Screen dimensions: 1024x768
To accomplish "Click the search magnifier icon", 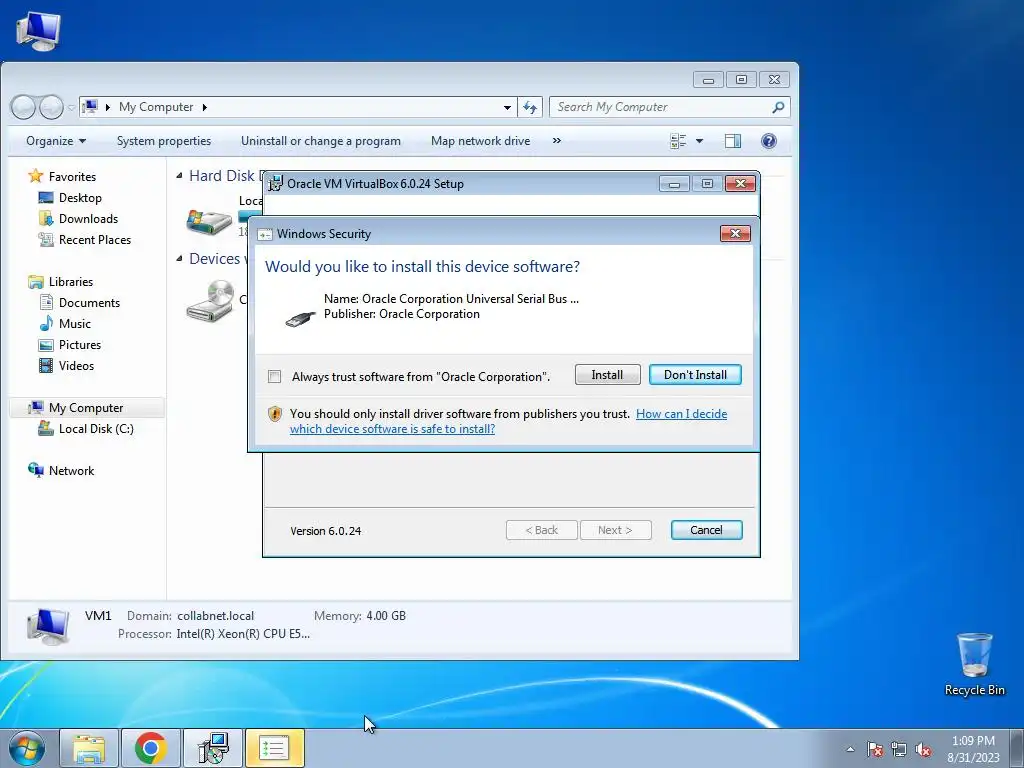I will coord(778,107).
